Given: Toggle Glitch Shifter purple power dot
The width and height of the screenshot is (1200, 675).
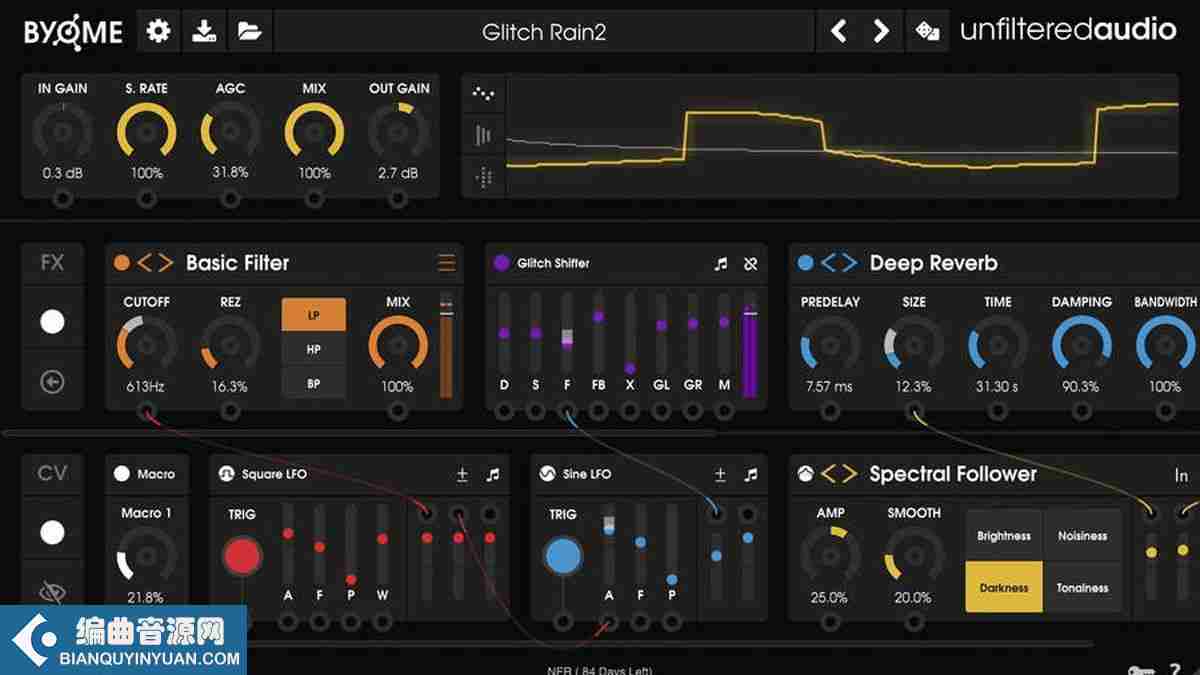Looking at the screenshot, I should [502, 263].
